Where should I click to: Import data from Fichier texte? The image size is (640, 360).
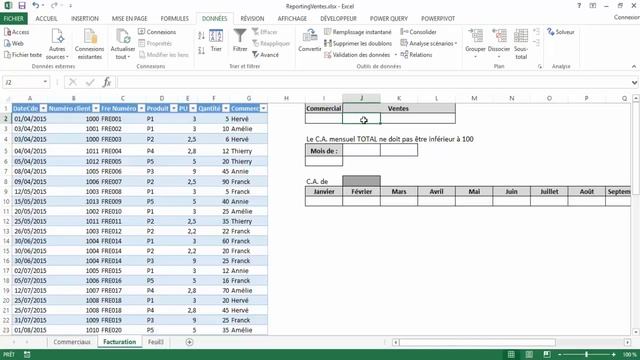pos(23,55)
